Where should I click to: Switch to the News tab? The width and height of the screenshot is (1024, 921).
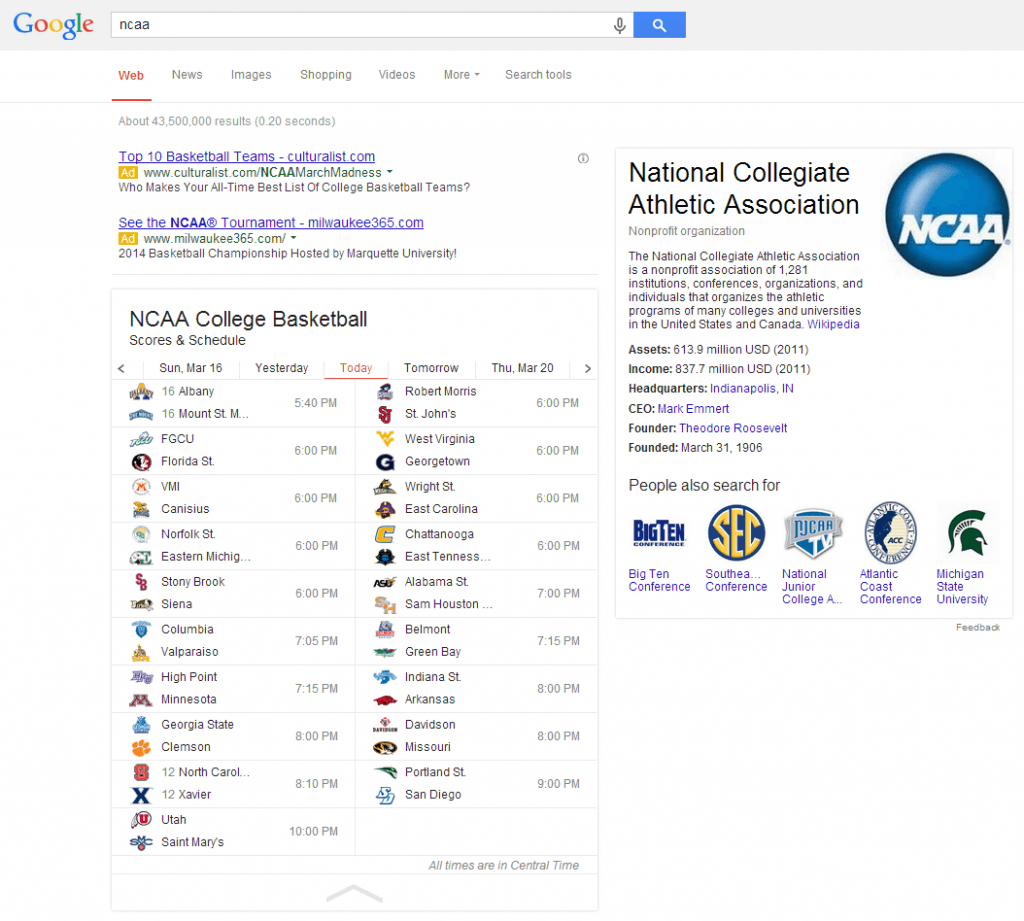(x=187, y=74)
